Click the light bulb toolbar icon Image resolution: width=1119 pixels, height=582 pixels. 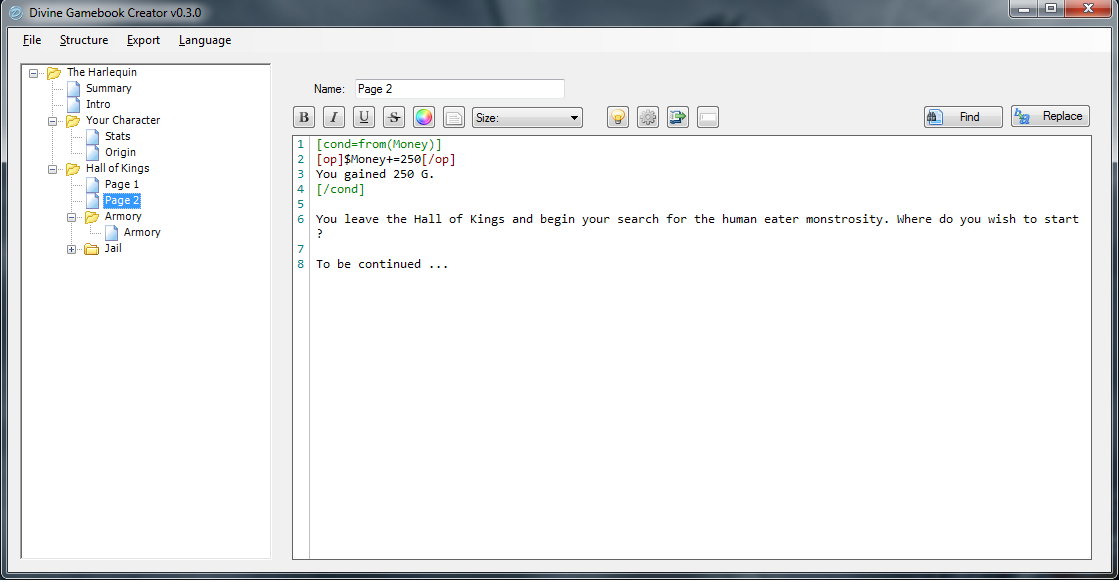[x=618, y=117]
